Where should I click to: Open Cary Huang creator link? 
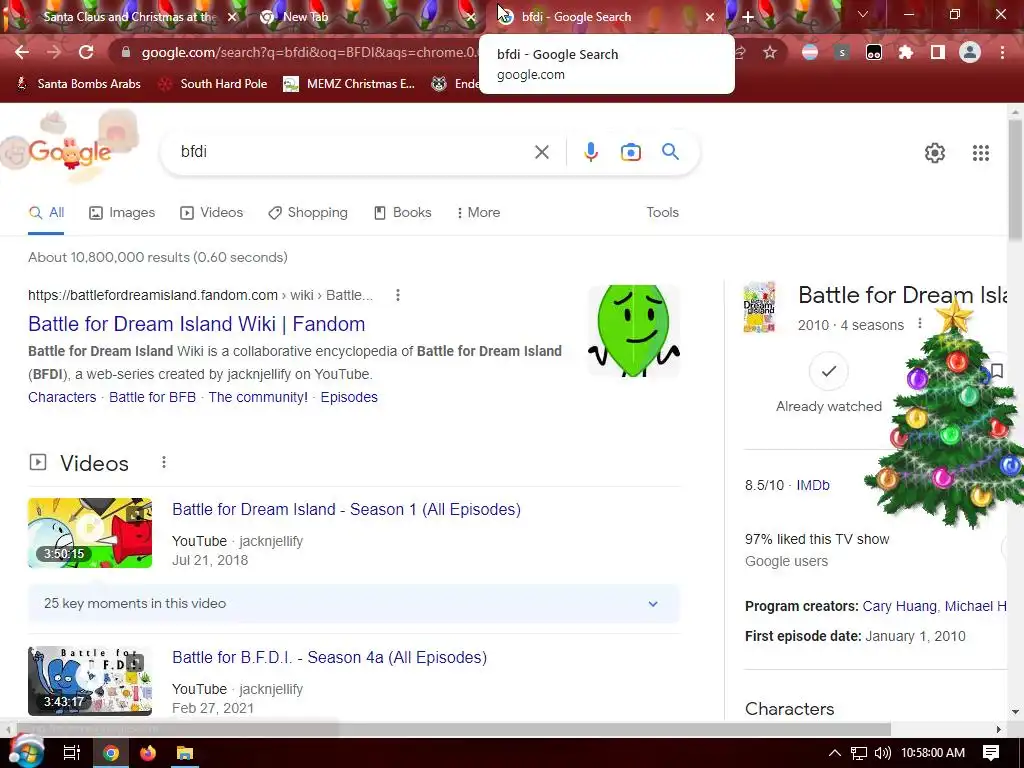(x=899, y=606)
